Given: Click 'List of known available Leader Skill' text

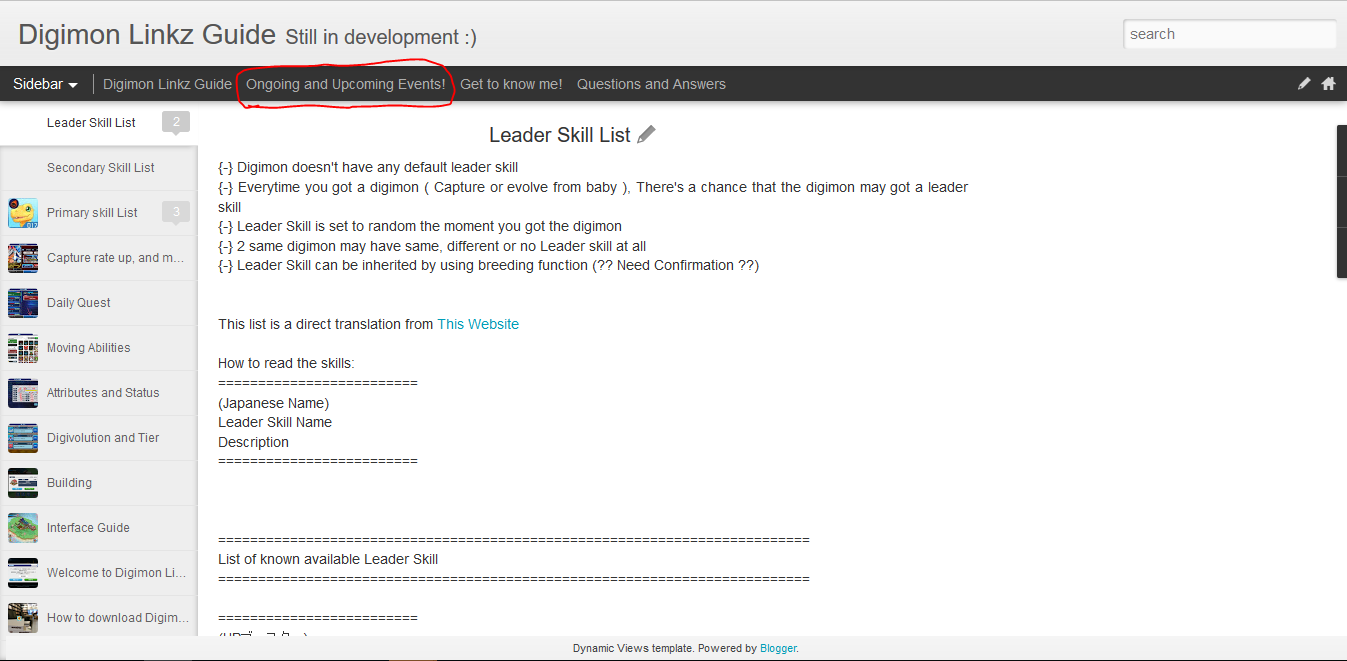Looking at the screenshot, I should click(x=328, y=559).
